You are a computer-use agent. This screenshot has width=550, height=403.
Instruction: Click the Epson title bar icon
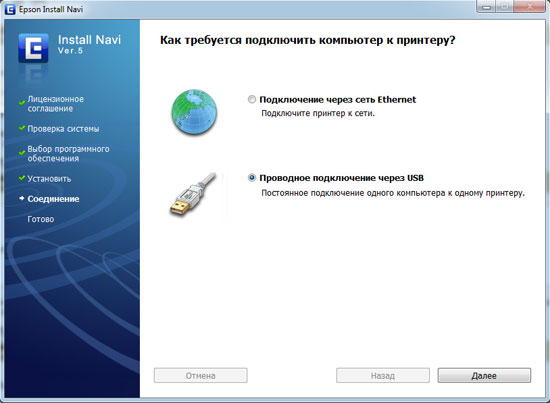(10, 9)
